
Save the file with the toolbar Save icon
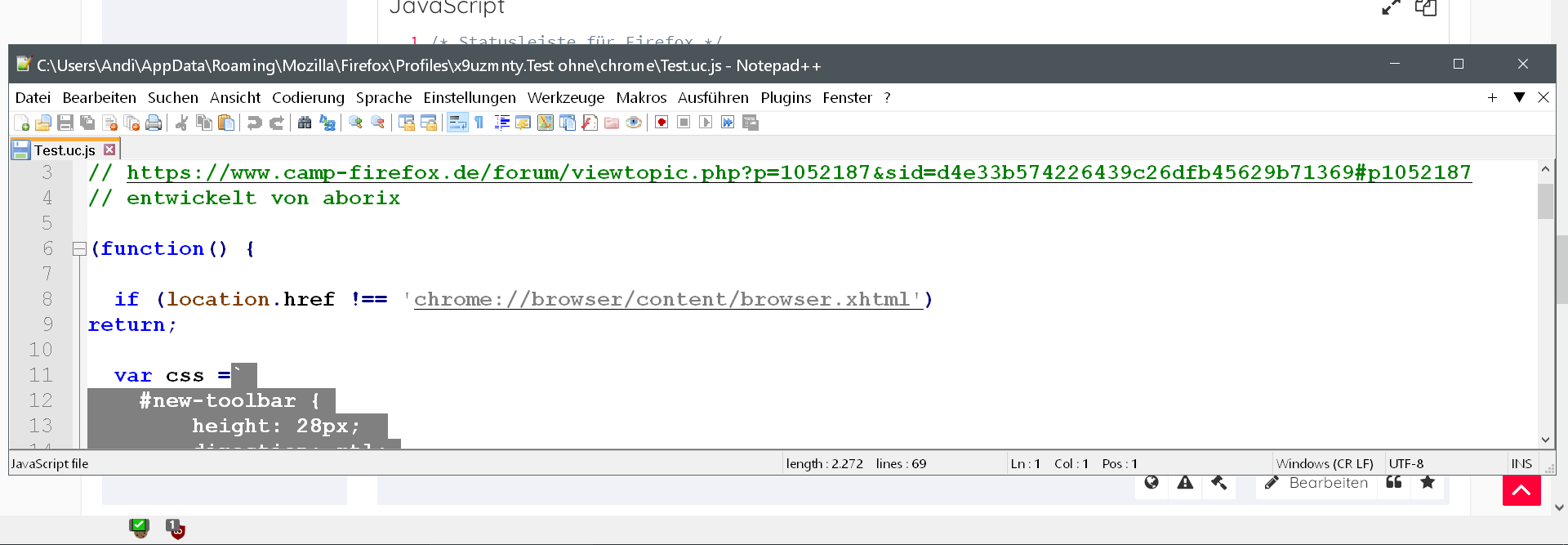point(65,123)
